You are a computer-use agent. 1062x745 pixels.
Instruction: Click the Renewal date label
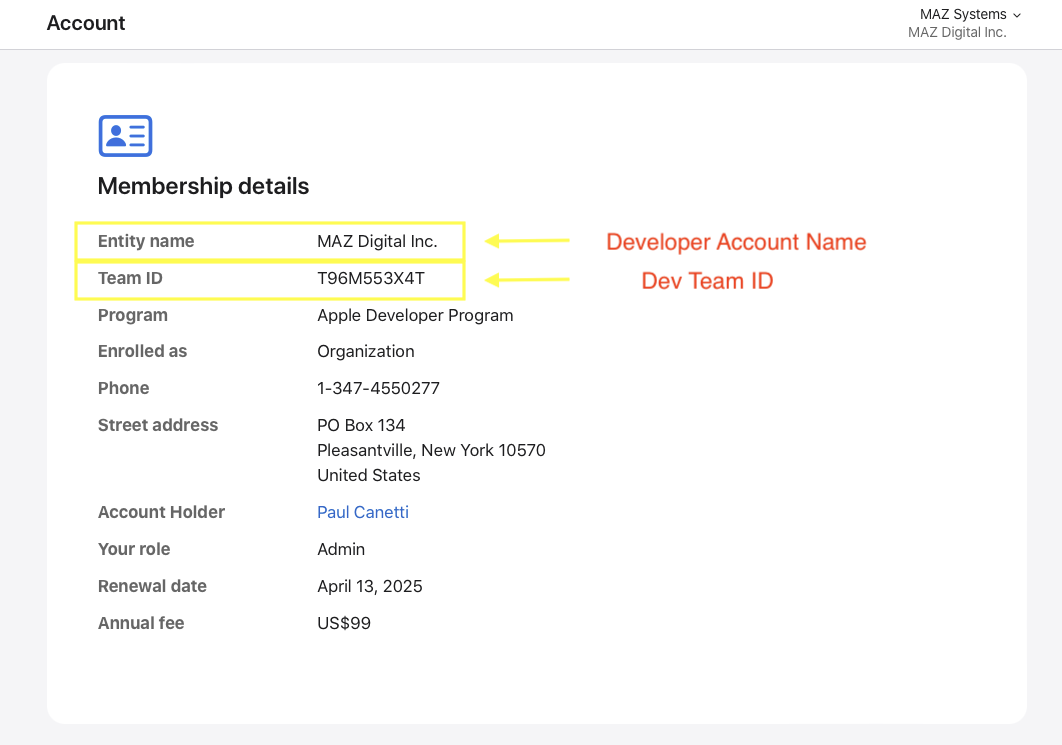[x=152, y=587]
